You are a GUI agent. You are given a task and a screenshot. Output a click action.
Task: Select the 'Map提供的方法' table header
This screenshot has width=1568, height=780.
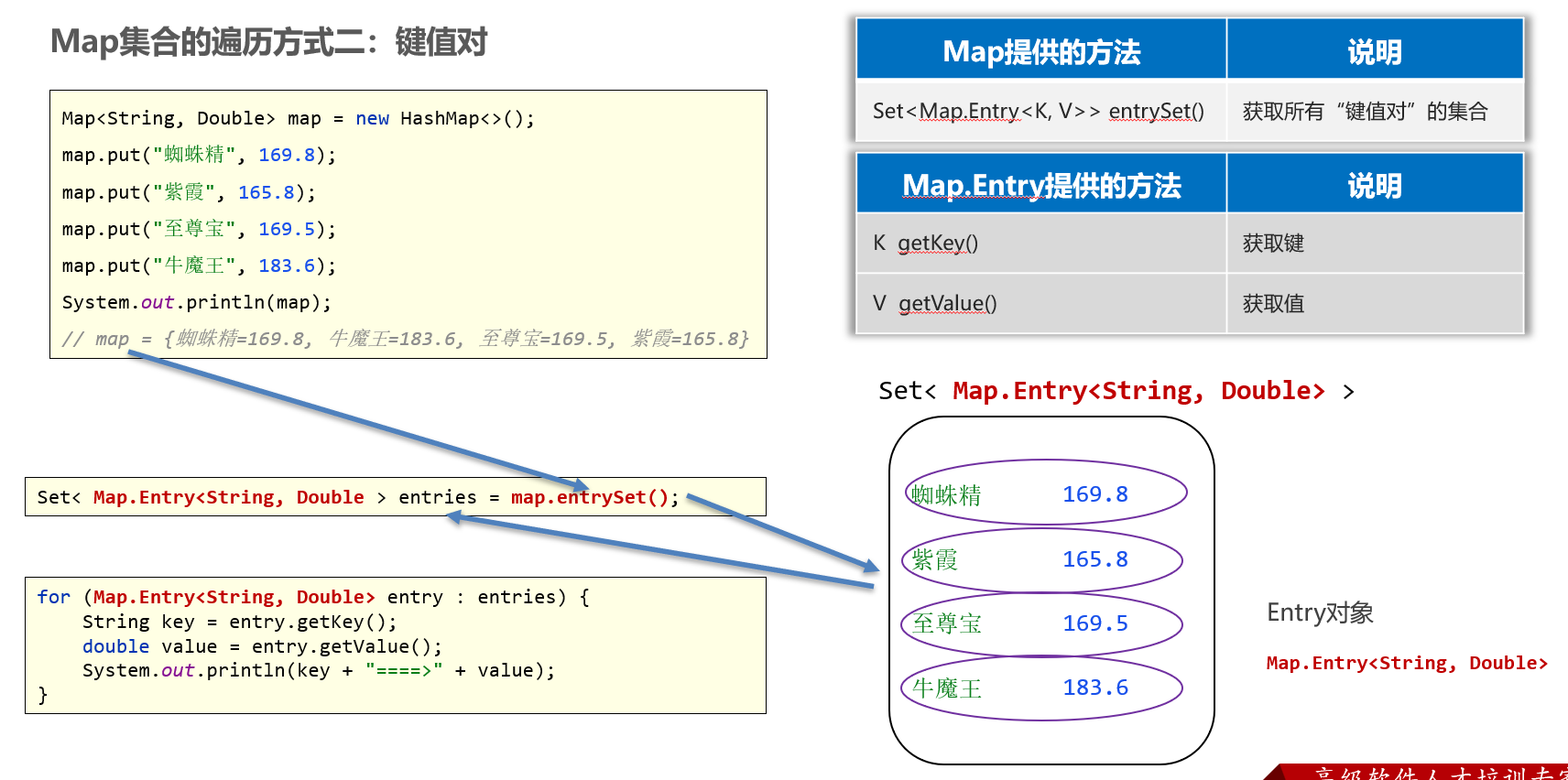pyautogui.click(x=1041, y=51)
